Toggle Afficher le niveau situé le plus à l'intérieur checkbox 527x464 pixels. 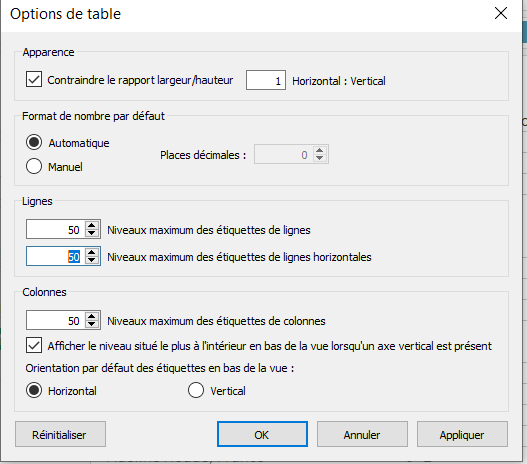click(34, 345)
